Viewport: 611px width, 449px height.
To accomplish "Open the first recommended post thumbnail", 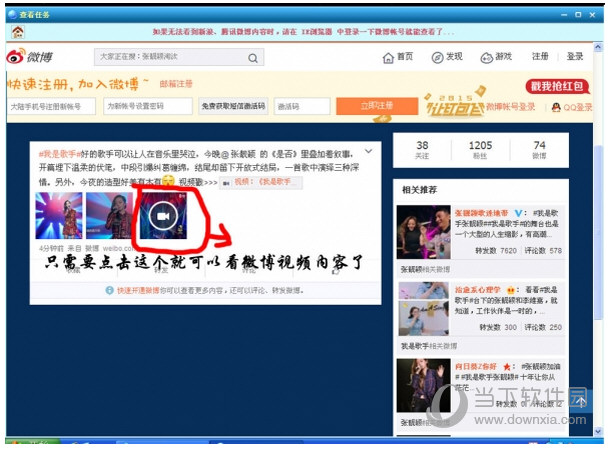I will pyautogui.click(x=424, y=232).
